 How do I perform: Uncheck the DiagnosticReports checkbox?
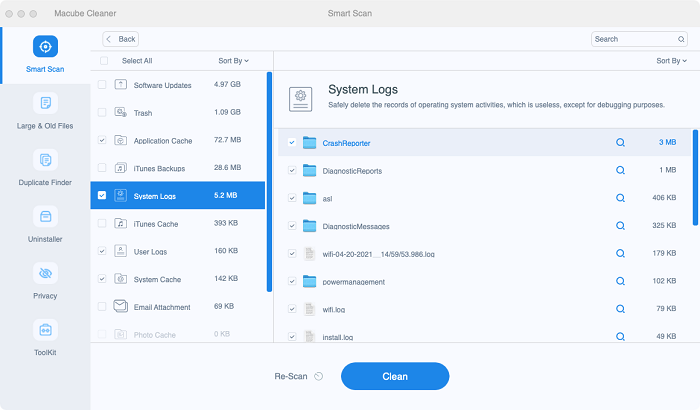pos(292,170)
